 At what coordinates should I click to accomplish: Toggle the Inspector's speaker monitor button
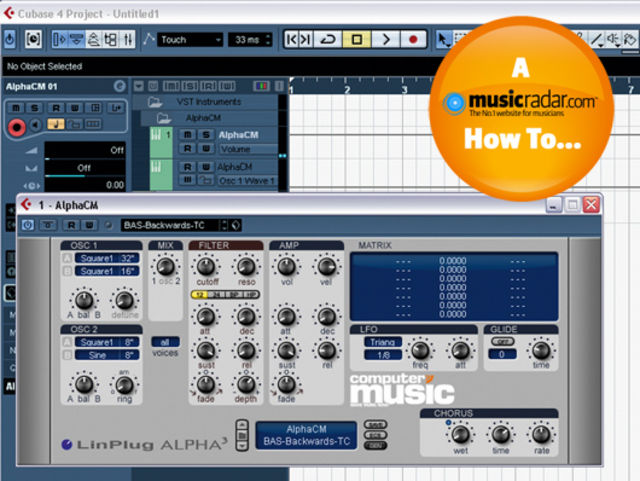coord(36,125)
